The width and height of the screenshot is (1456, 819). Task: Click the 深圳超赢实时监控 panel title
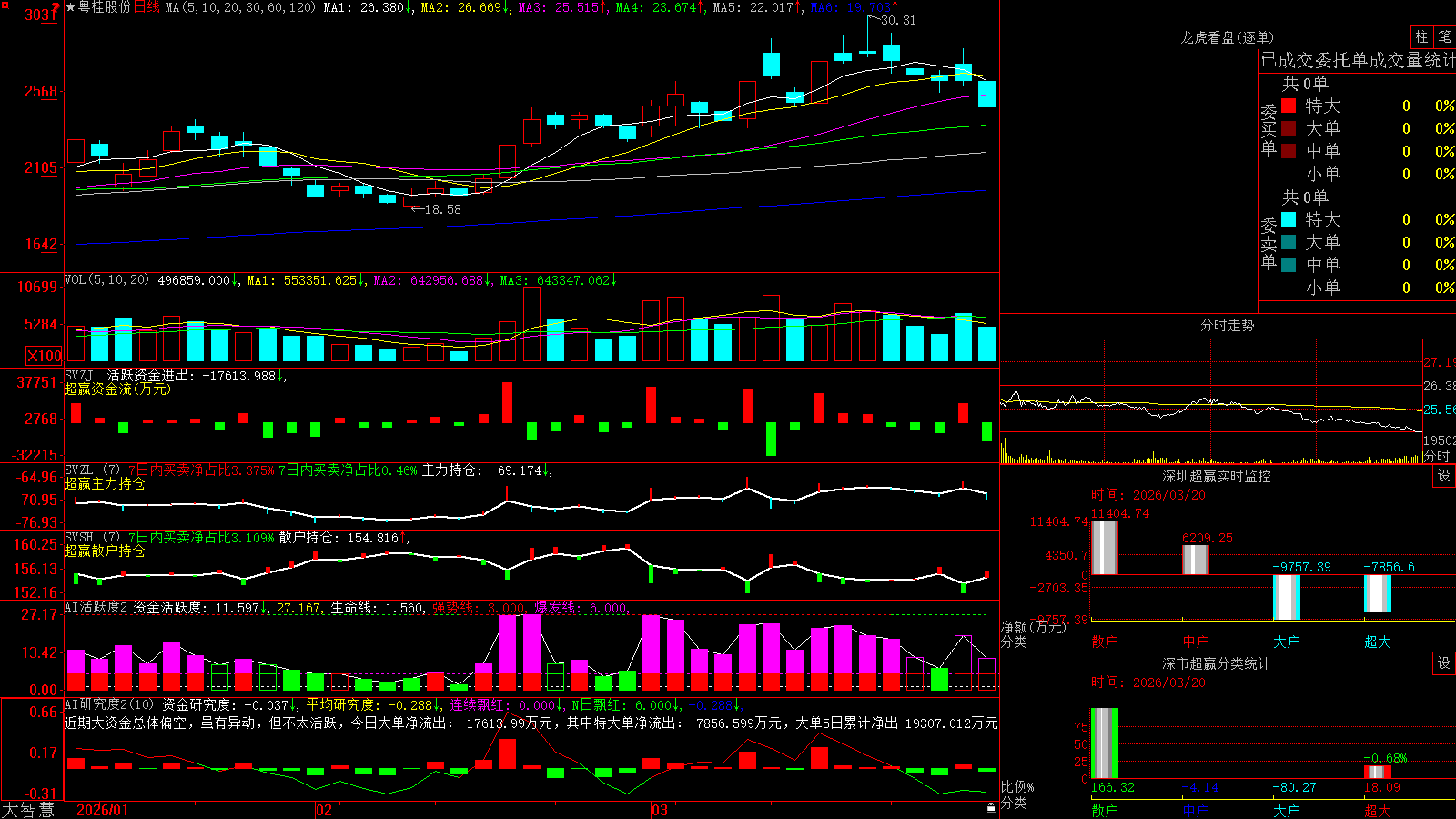click(1217, 476)
